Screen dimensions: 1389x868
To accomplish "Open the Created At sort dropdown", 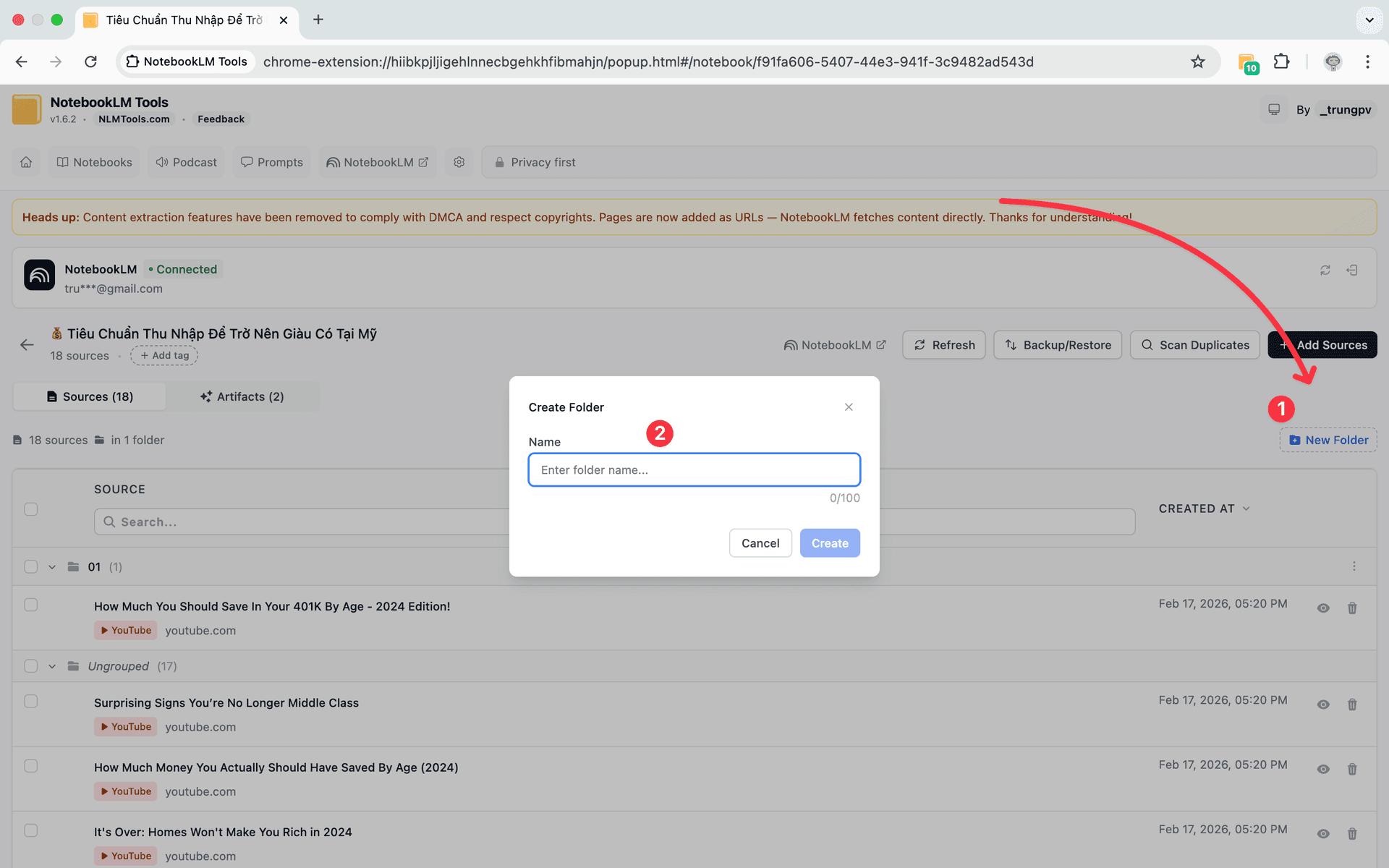I will (1205, 509).
